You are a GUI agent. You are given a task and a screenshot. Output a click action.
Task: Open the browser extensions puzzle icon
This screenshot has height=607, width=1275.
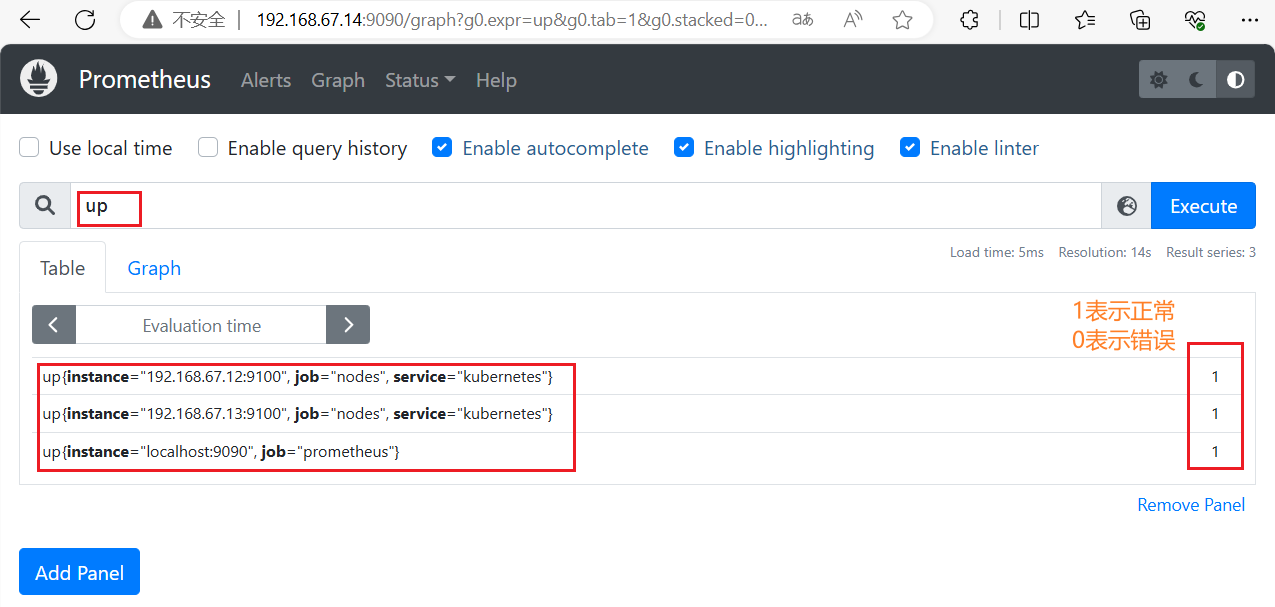(968, 20)
